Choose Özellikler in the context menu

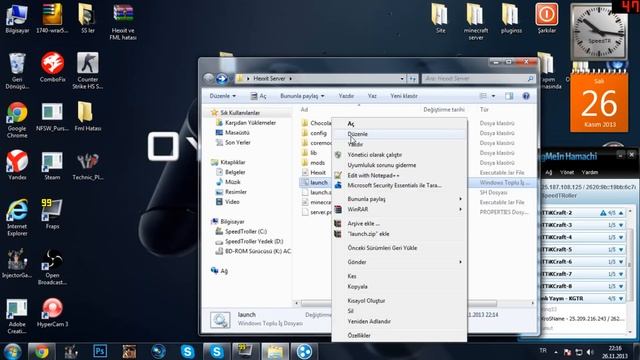pyautogui.click(x=399, y=335)
